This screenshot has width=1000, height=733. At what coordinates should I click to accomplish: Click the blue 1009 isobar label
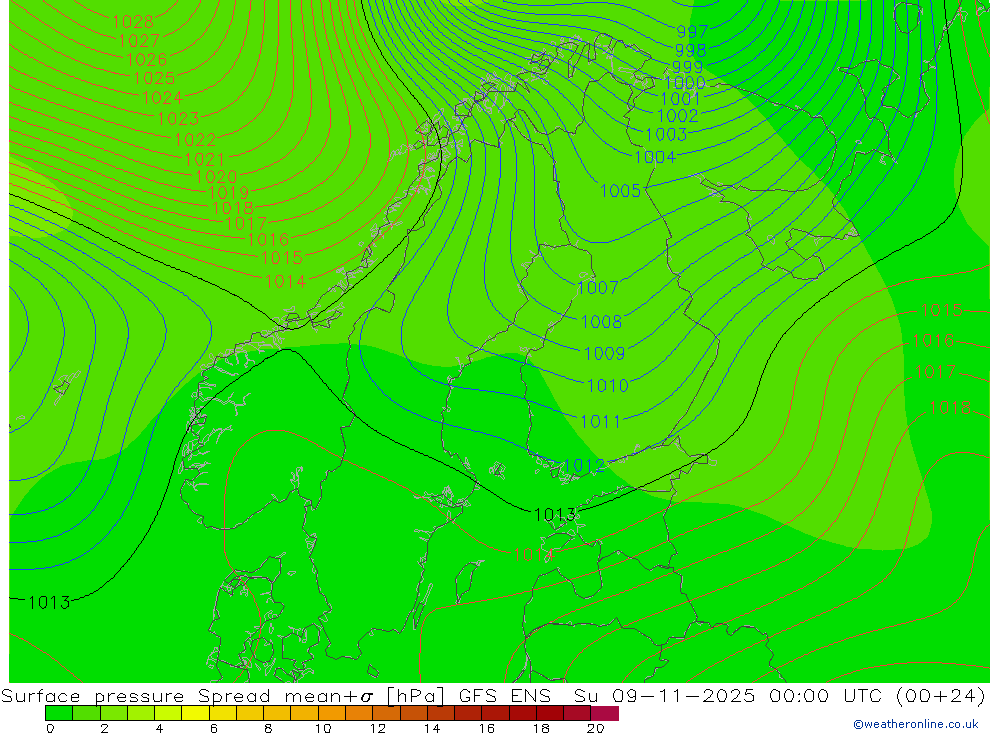pyautogui.click(x=605, y=353)
